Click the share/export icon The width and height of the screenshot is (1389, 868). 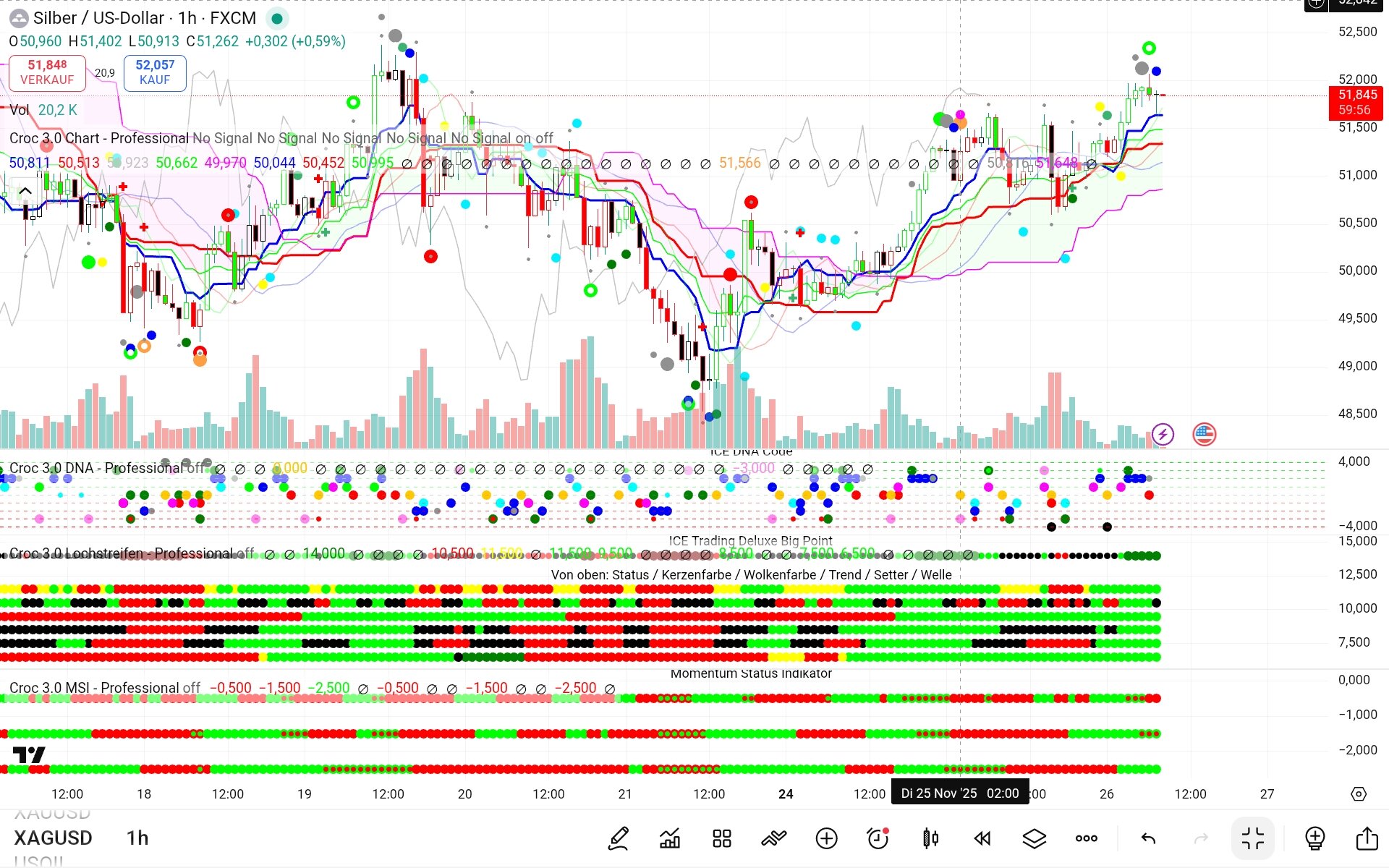[1367, 838]
